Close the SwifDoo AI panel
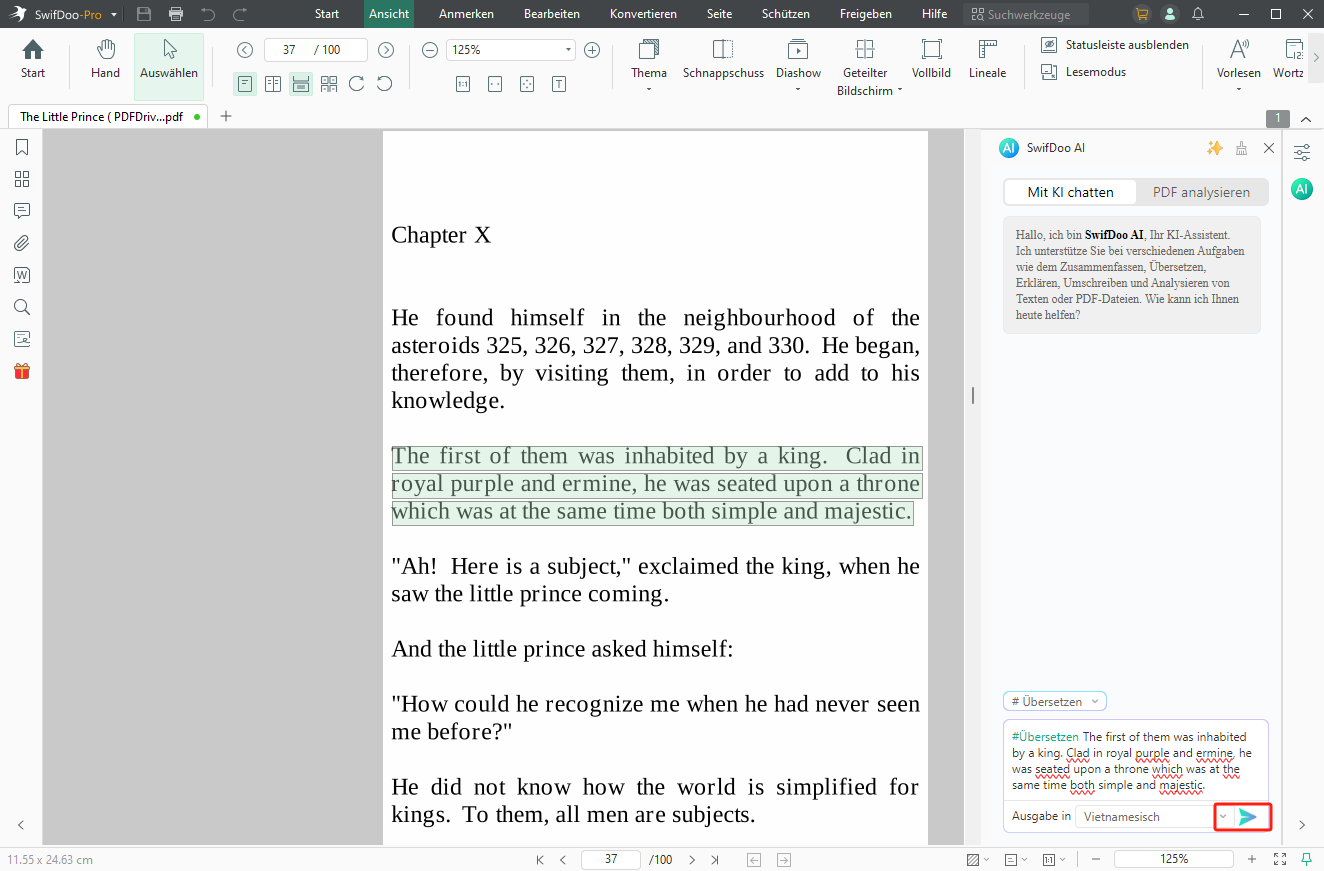This screenshot has width=1324, height=871. click(x=1269, y=148)
